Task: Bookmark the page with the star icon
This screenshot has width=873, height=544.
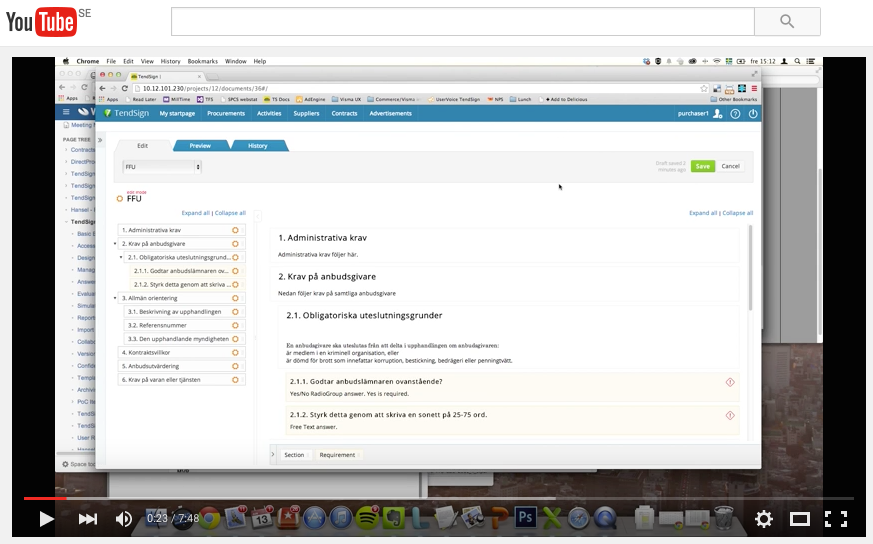Action: pyautogui.click(x=704, y=89)
